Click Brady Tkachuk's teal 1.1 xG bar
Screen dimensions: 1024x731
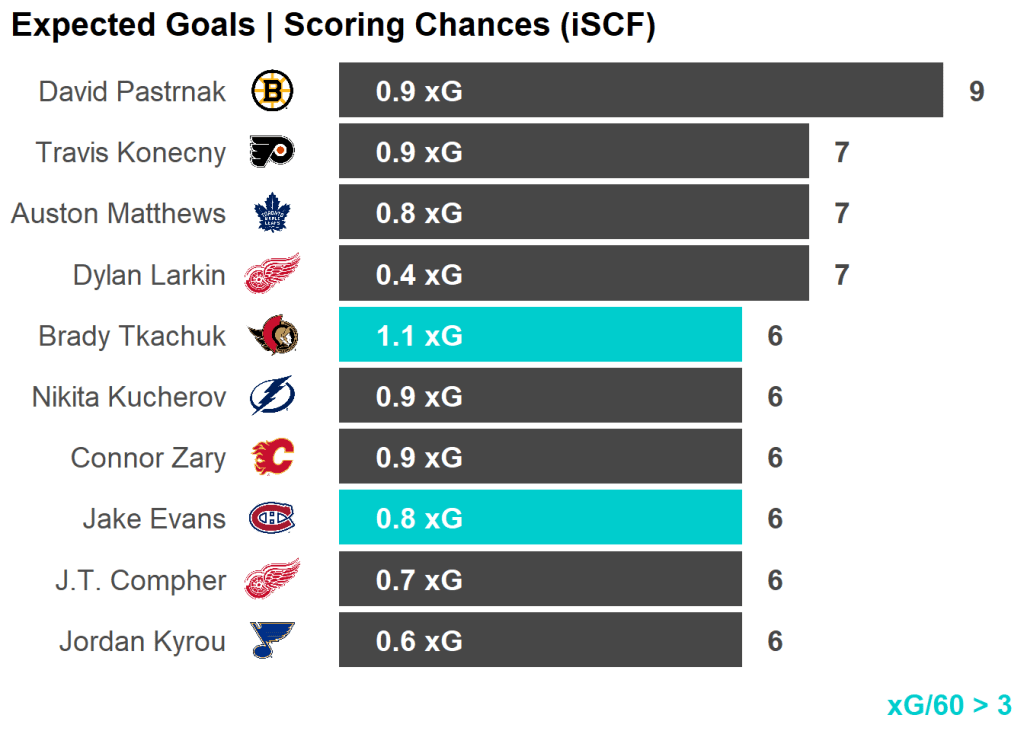pos(540,335)
